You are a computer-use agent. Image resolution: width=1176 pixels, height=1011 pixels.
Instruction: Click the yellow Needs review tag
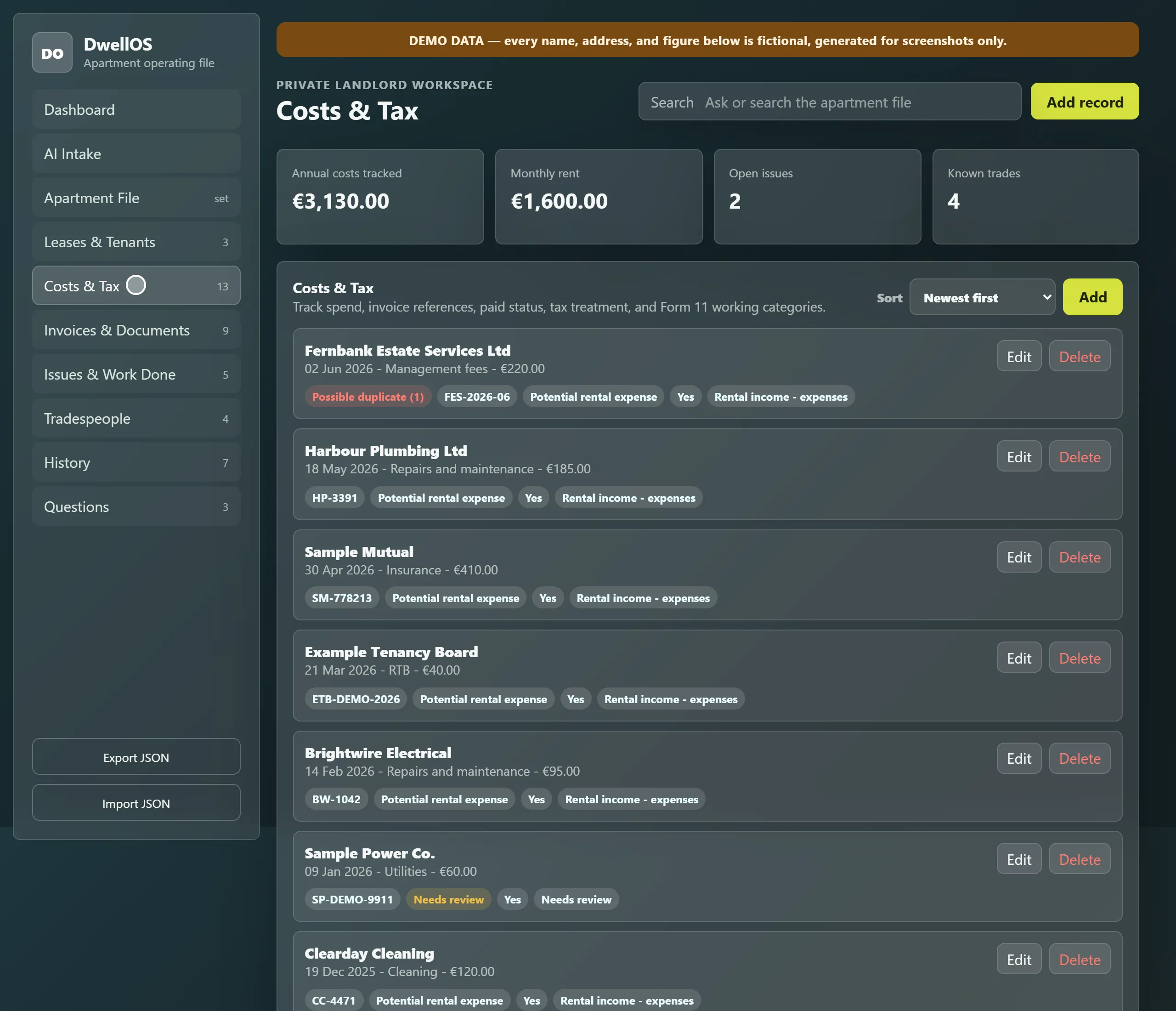448,900
